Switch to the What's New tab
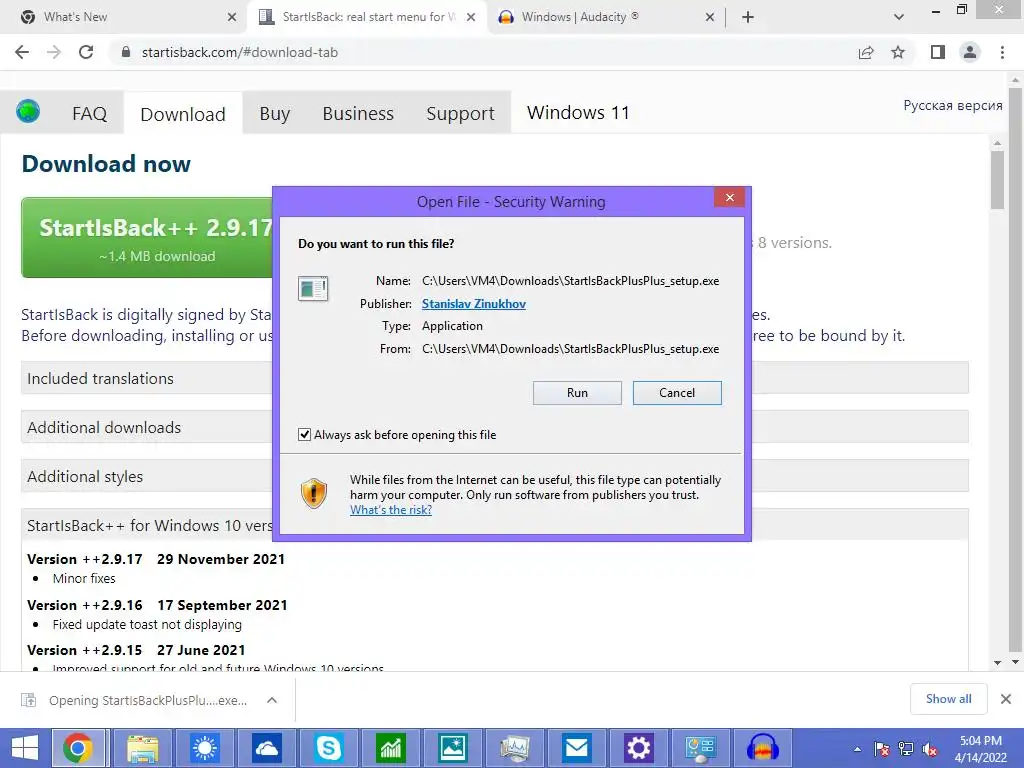Image resolution: width=1024 pixels, height=768 pixels. [124, 17]
